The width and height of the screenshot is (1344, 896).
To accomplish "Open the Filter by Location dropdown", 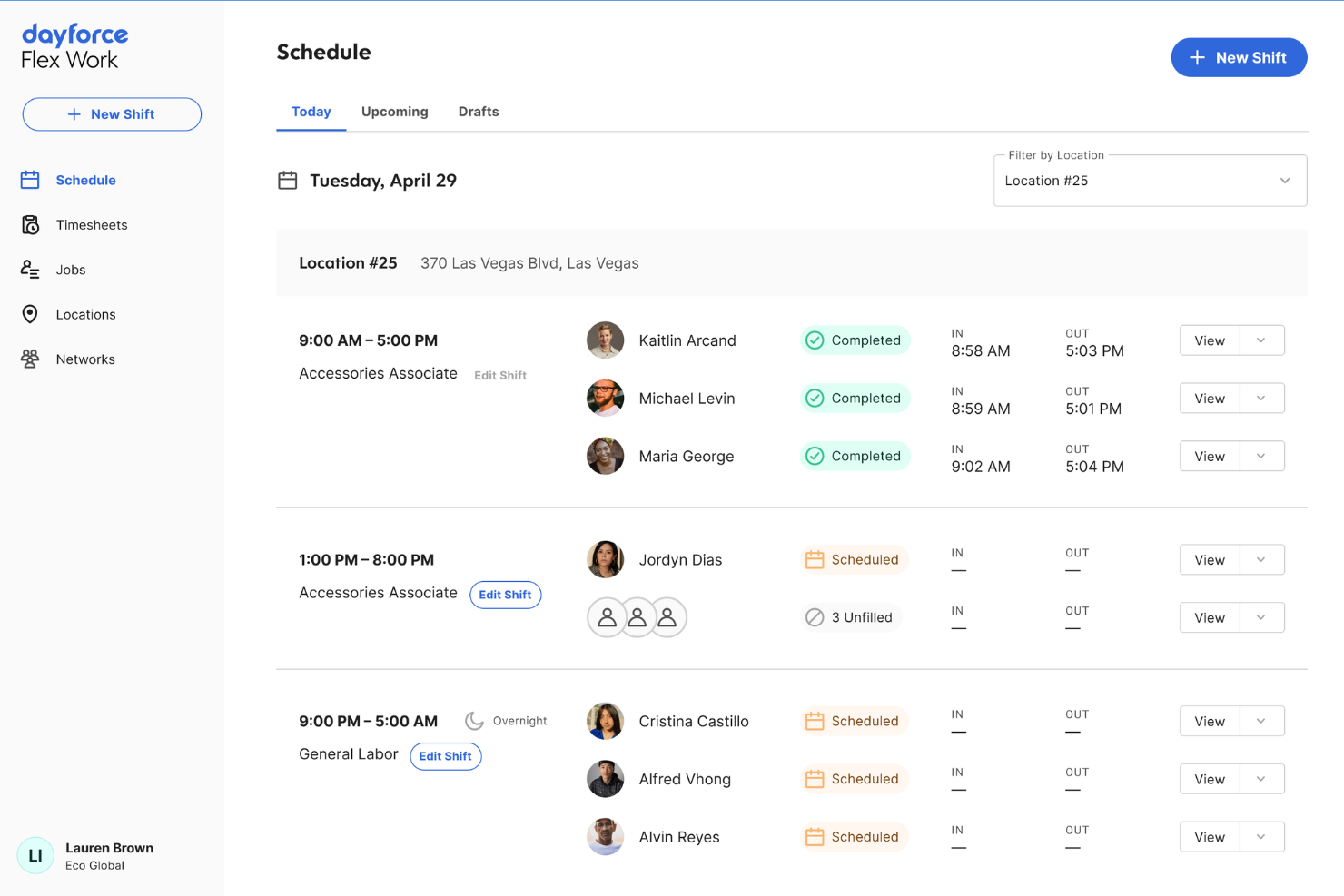I will (1150, 181).
